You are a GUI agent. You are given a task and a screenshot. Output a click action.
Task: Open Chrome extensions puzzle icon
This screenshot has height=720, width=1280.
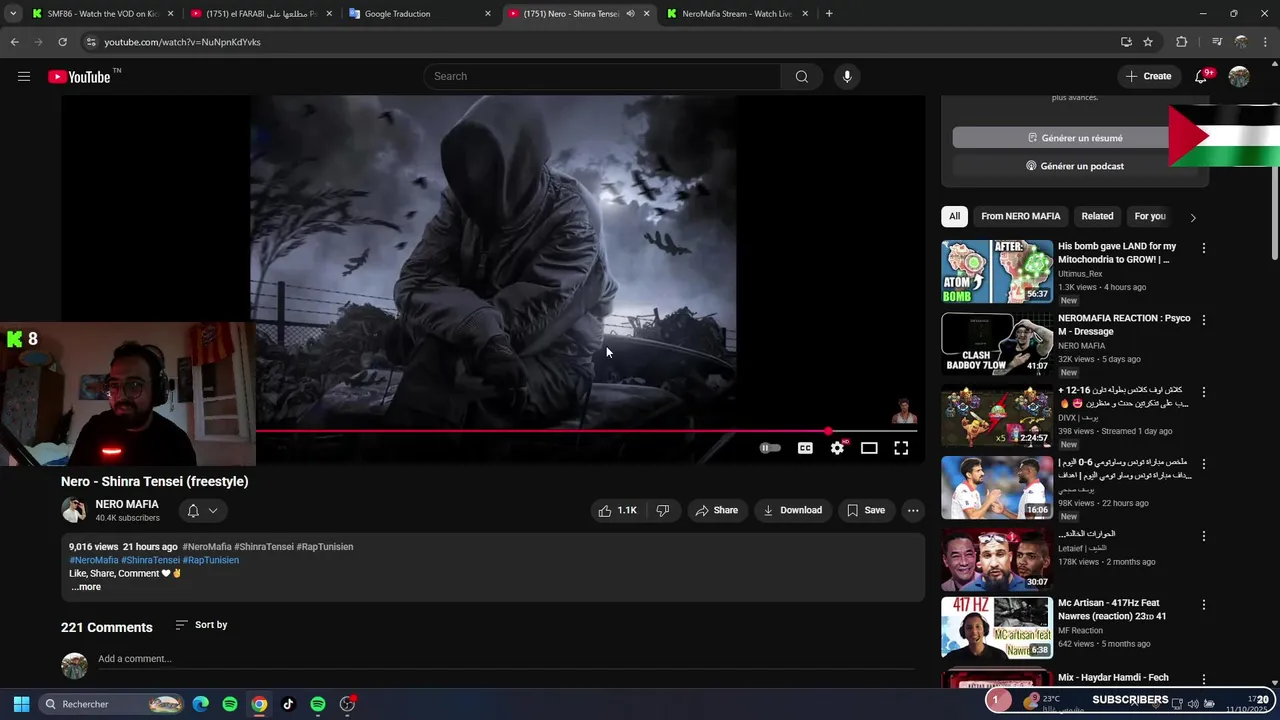(x=1182, y=42)
